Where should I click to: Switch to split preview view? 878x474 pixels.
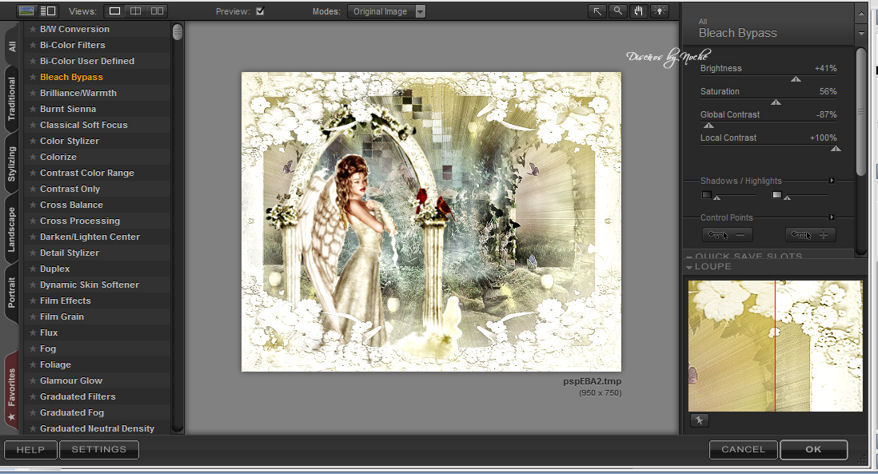[136, 11]
